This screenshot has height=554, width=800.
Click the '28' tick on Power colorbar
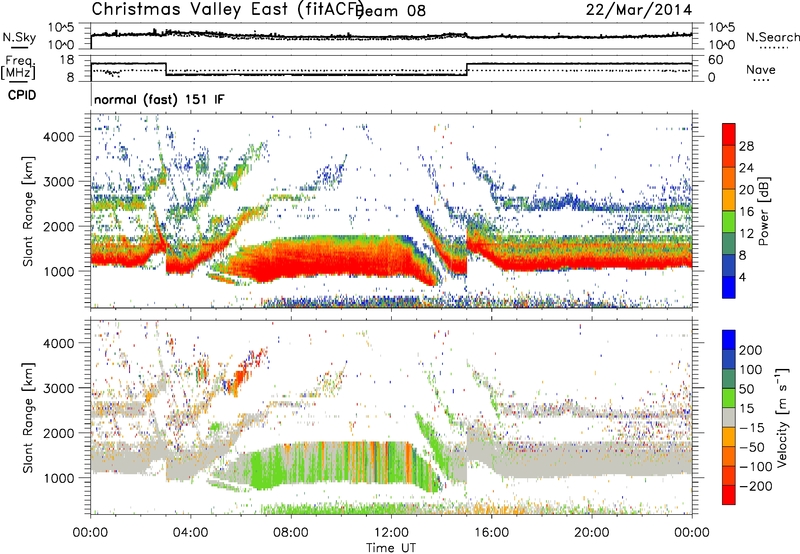click(746, 146)
